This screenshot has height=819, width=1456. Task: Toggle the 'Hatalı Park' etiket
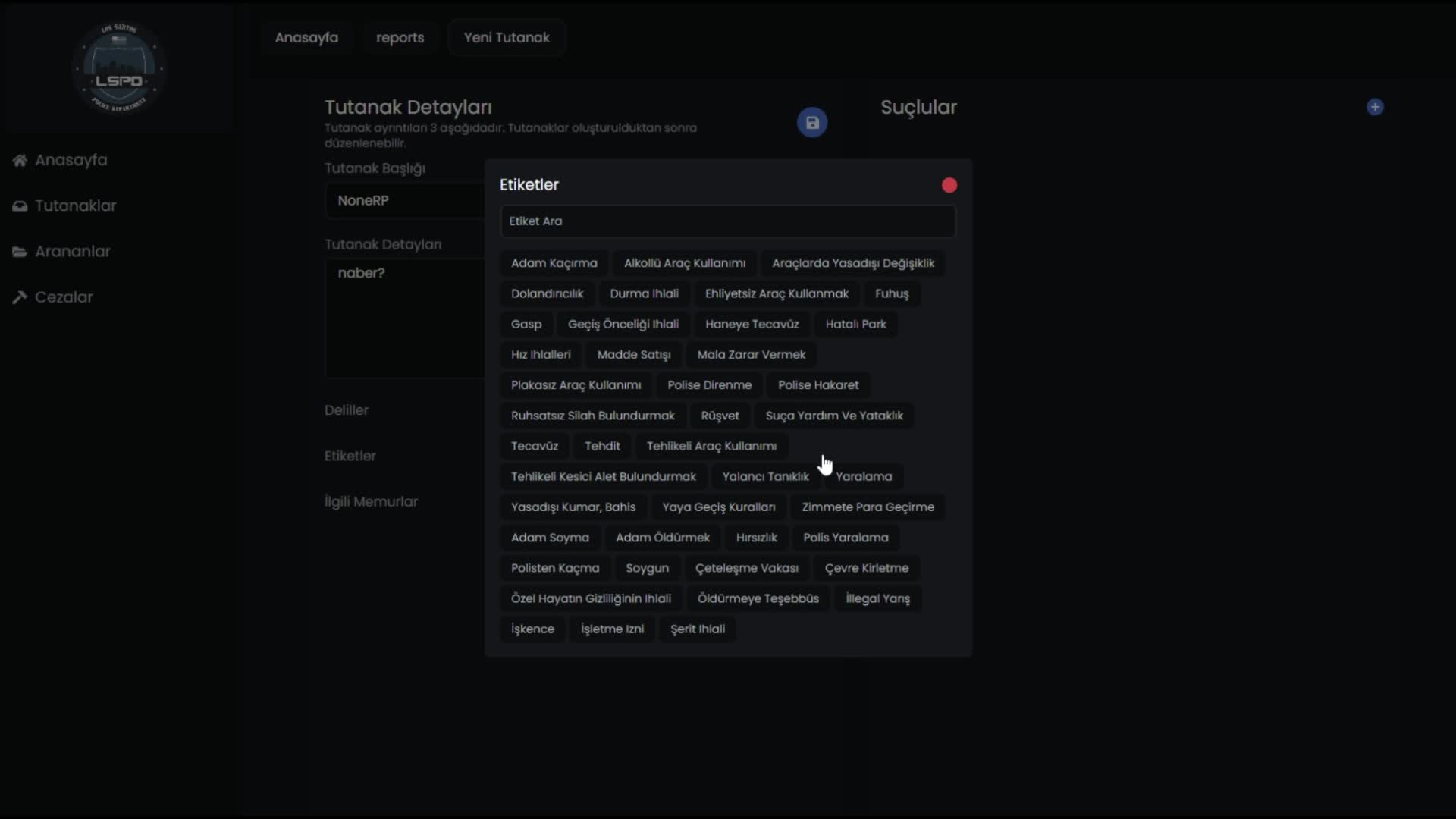coord(855,324)
